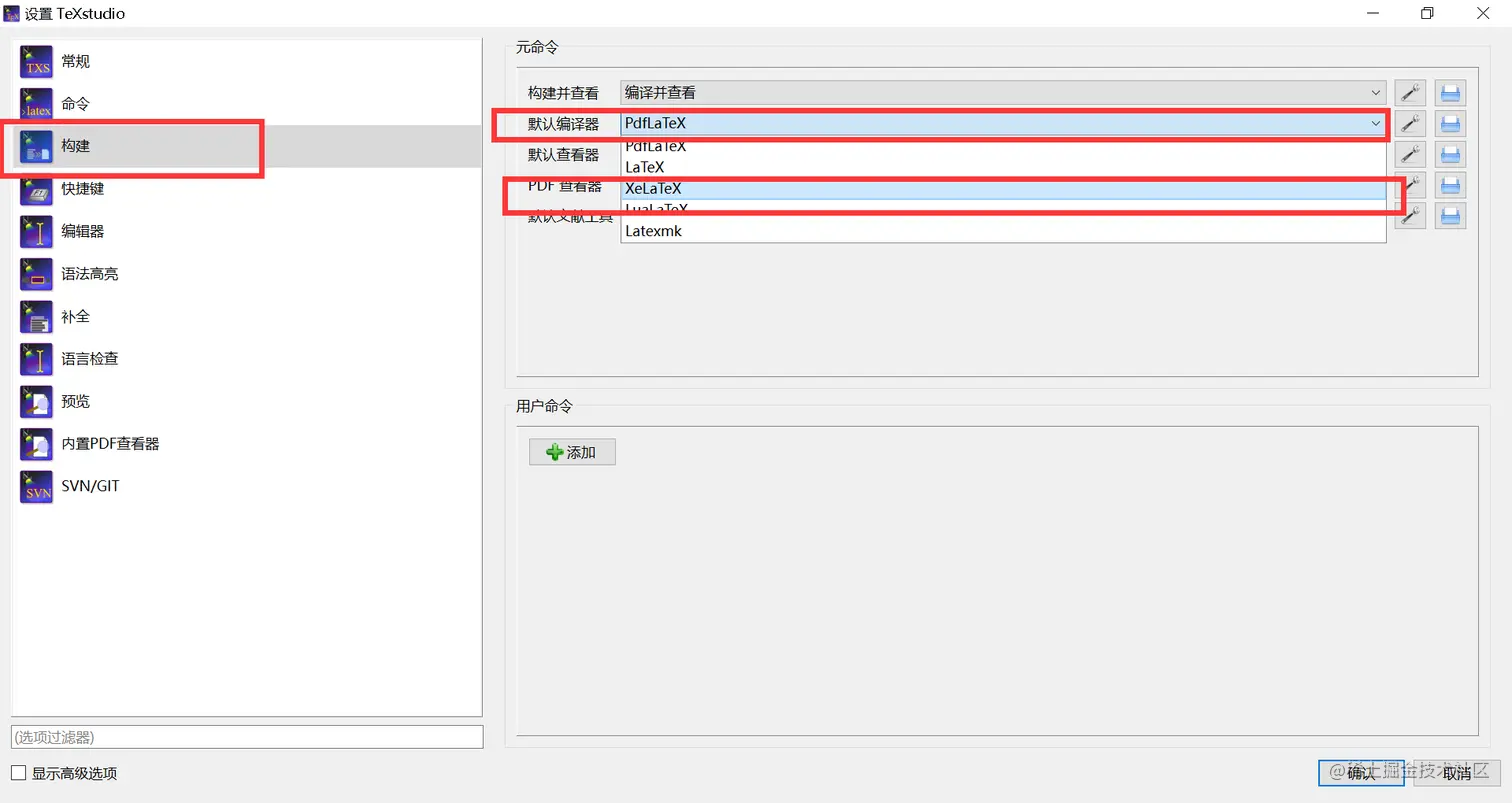The image size is (1512, 803).
Task: Open the 预览 preview settings page
Action: (x=246, y=401)
